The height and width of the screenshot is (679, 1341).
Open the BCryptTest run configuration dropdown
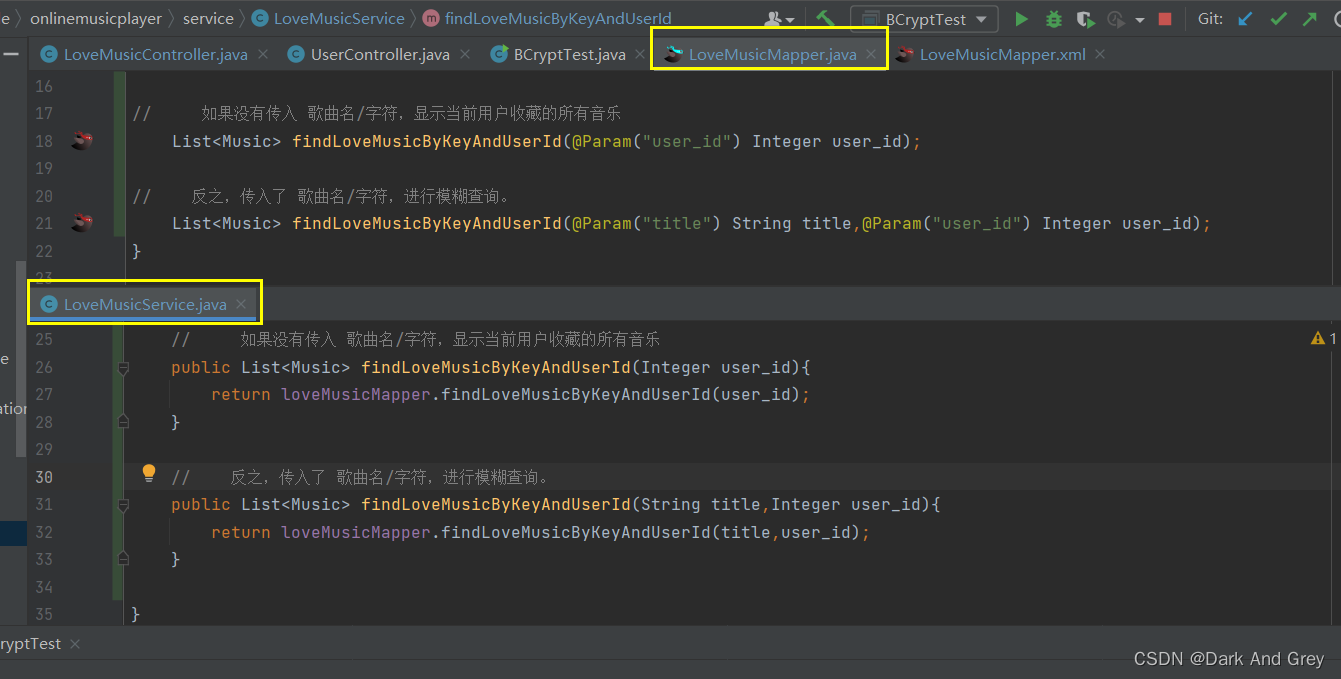(924, 19)
